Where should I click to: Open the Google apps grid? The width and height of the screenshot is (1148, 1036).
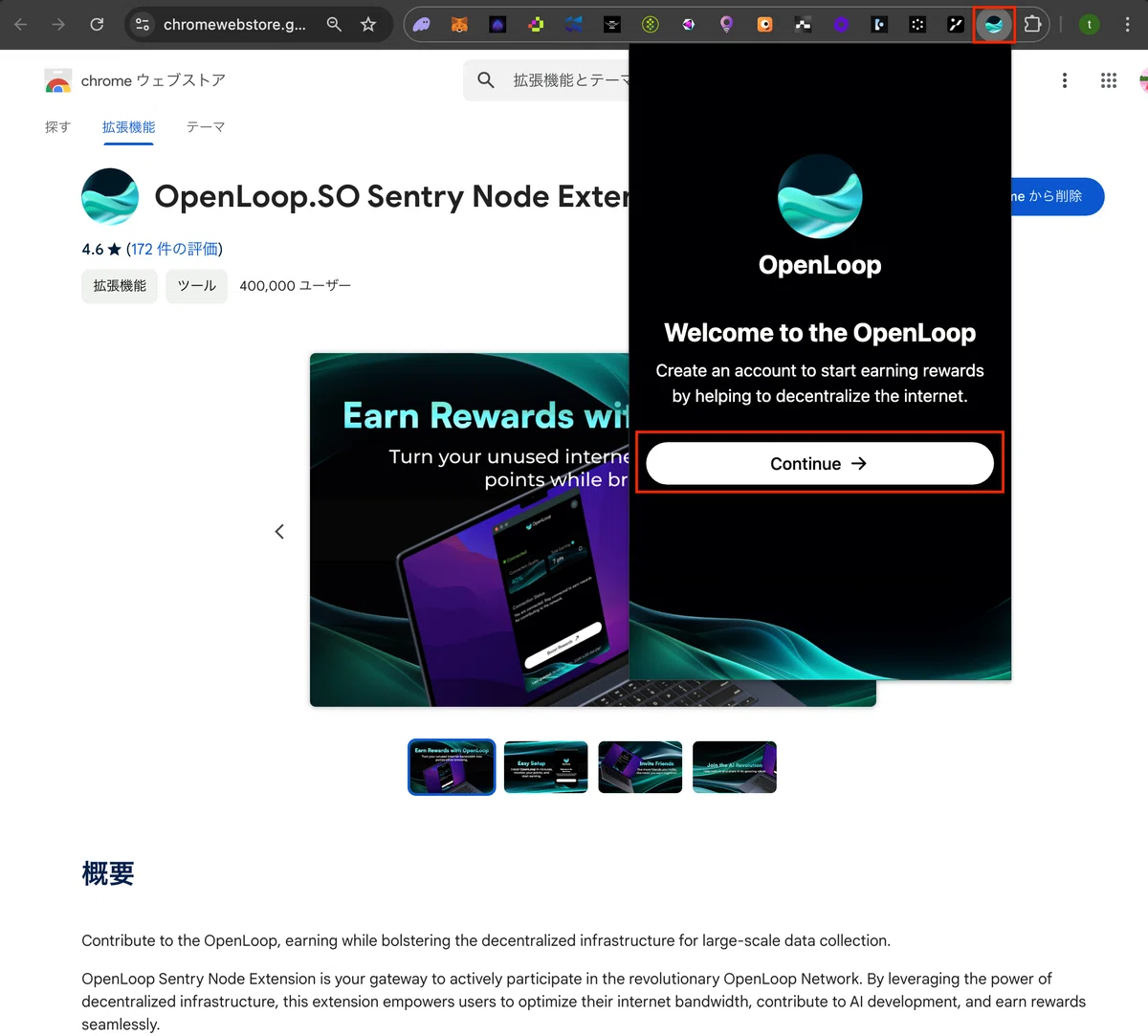click(x=1109, y=80)
